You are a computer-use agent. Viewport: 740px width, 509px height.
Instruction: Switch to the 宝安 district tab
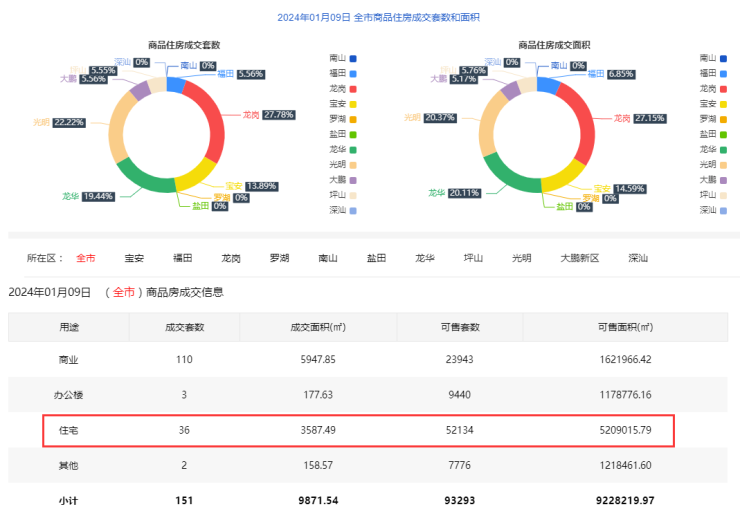tap(134, 258)
